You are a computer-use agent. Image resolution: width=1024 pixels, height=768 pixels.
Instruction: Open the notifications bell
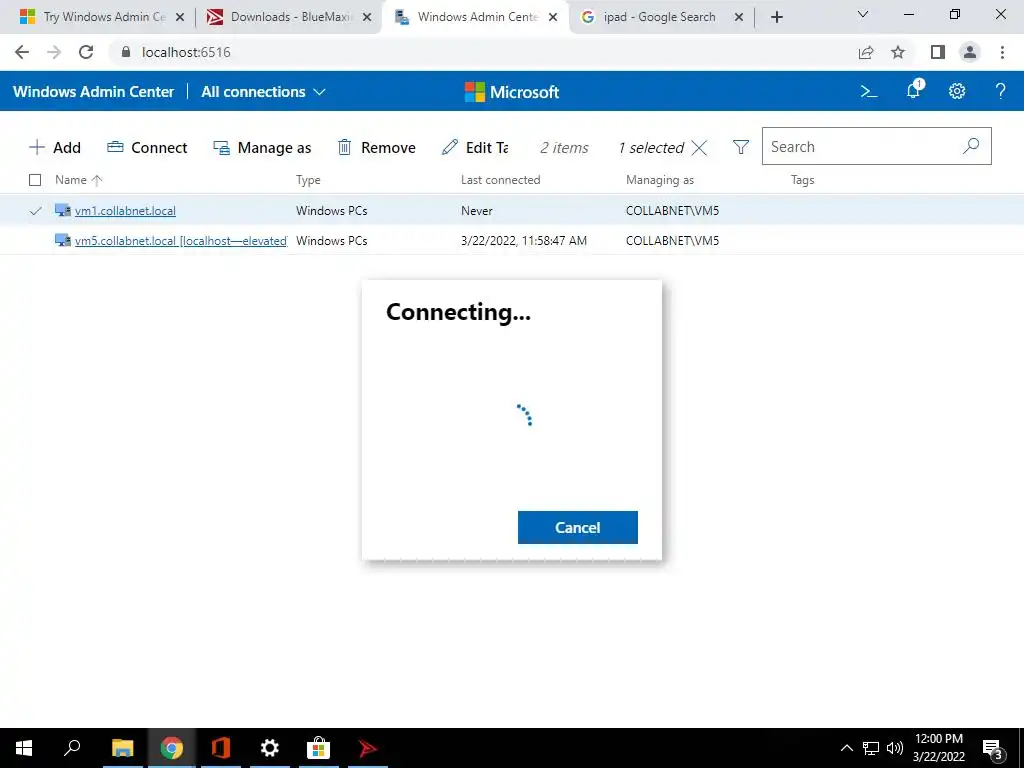[x=914, y=90]
